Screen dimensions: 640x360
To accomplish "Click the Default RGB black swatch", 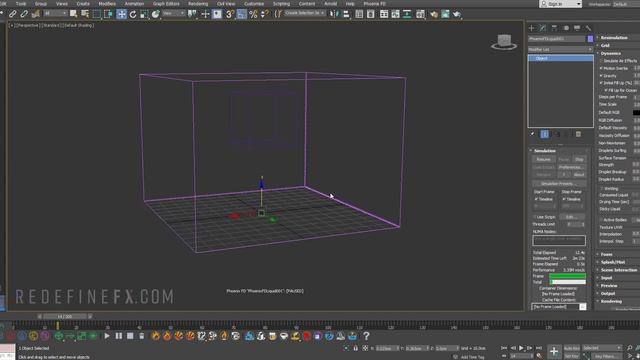I will pyautogui.click(x=636, y=113).
